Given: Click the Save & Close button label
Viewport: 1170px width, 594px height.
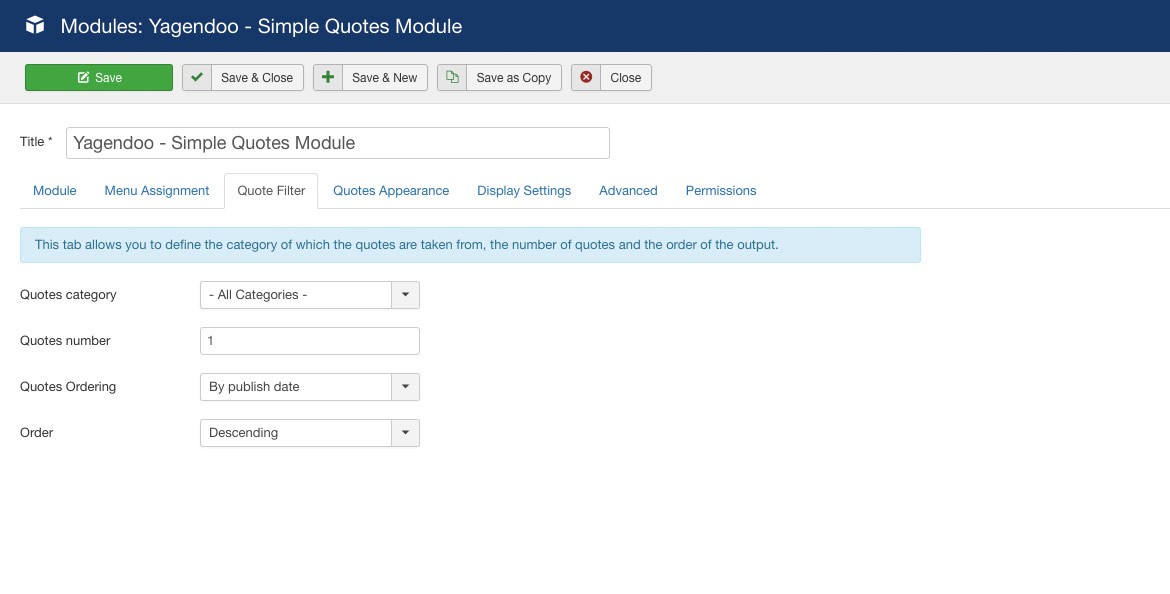Looking at the screenshot, I should 257,78.
